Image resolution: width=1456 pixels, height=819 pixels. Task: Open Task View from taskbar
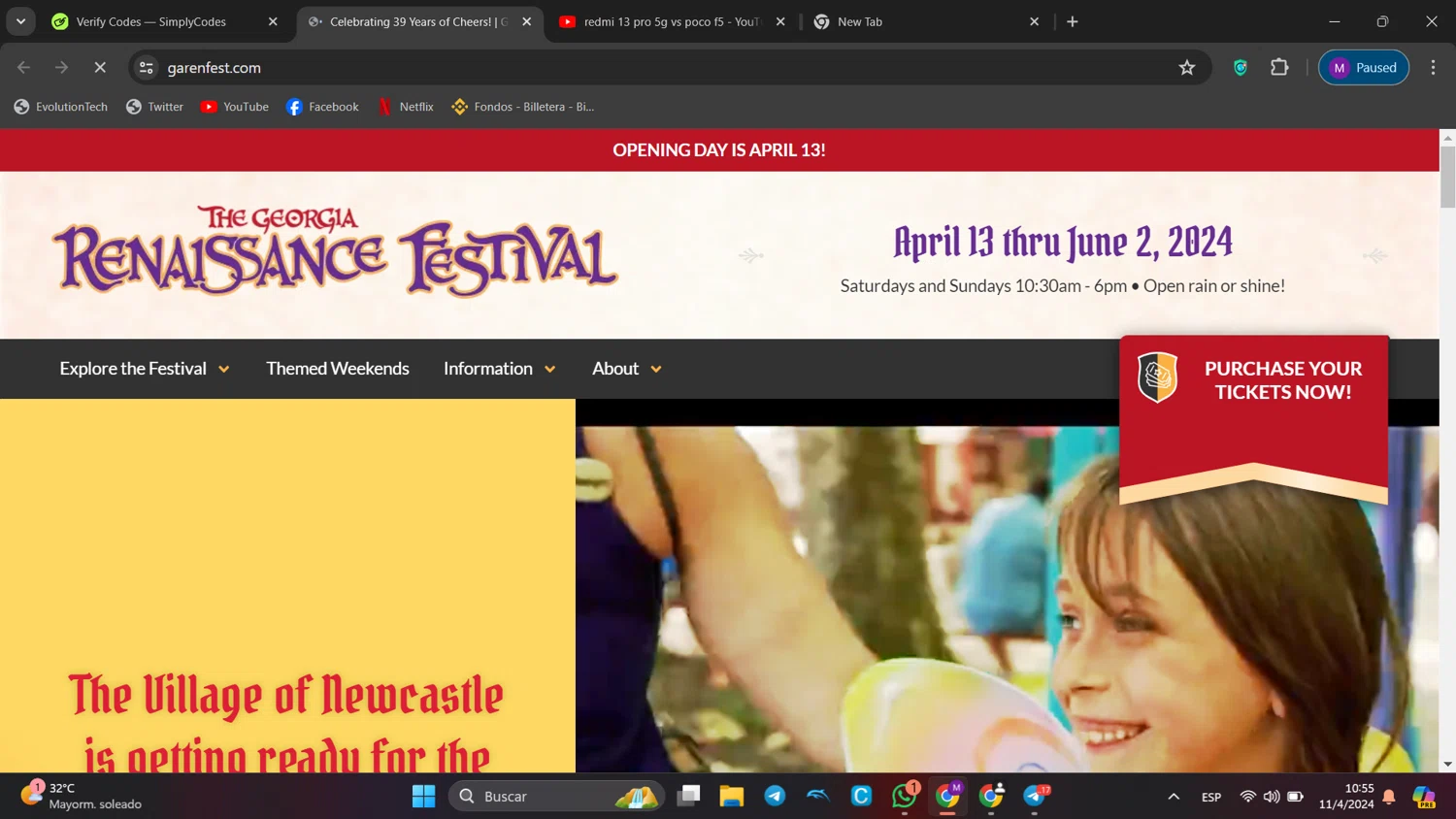click(x=689, y=796)
